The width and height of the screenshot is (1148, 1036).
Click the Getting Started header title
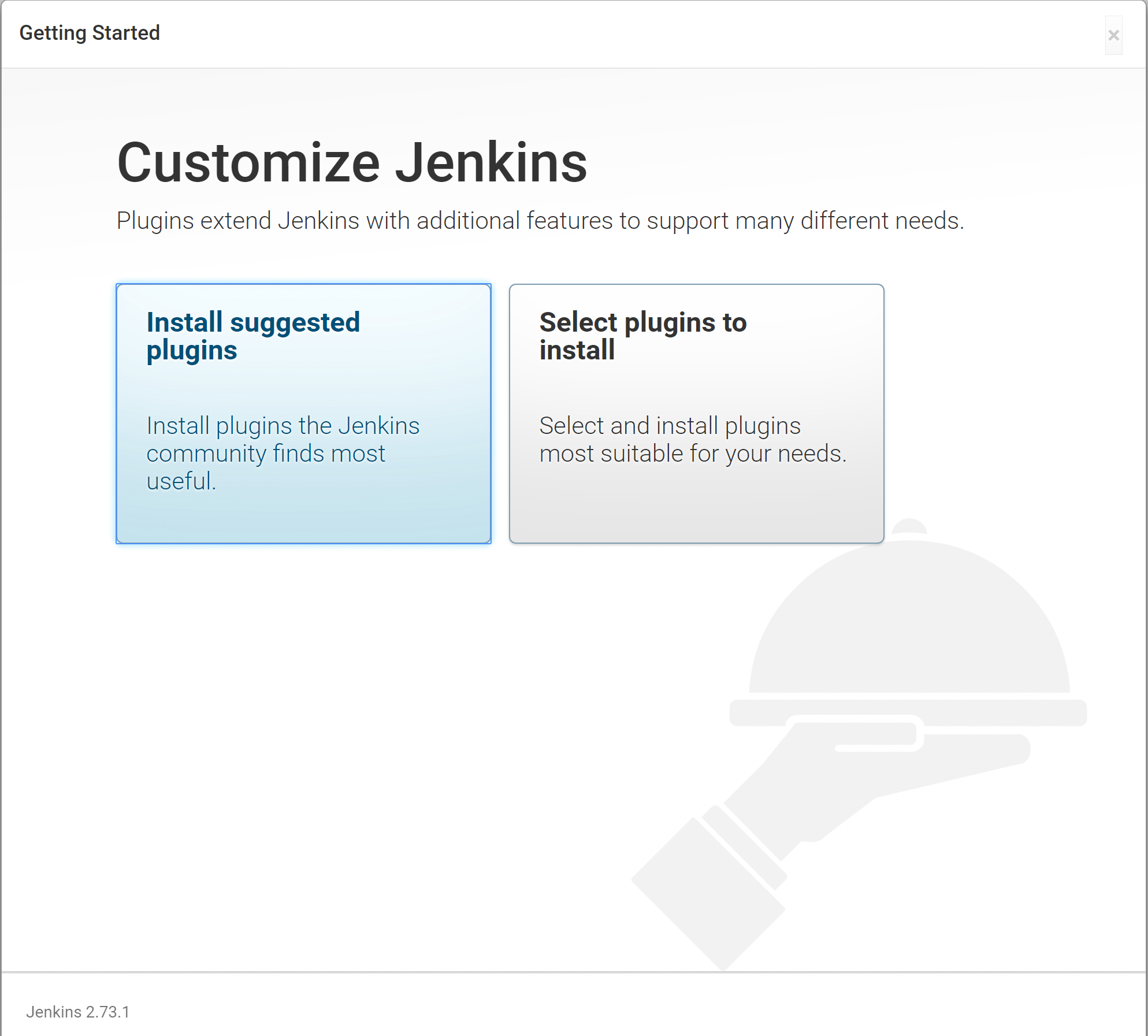coord(90,33)
